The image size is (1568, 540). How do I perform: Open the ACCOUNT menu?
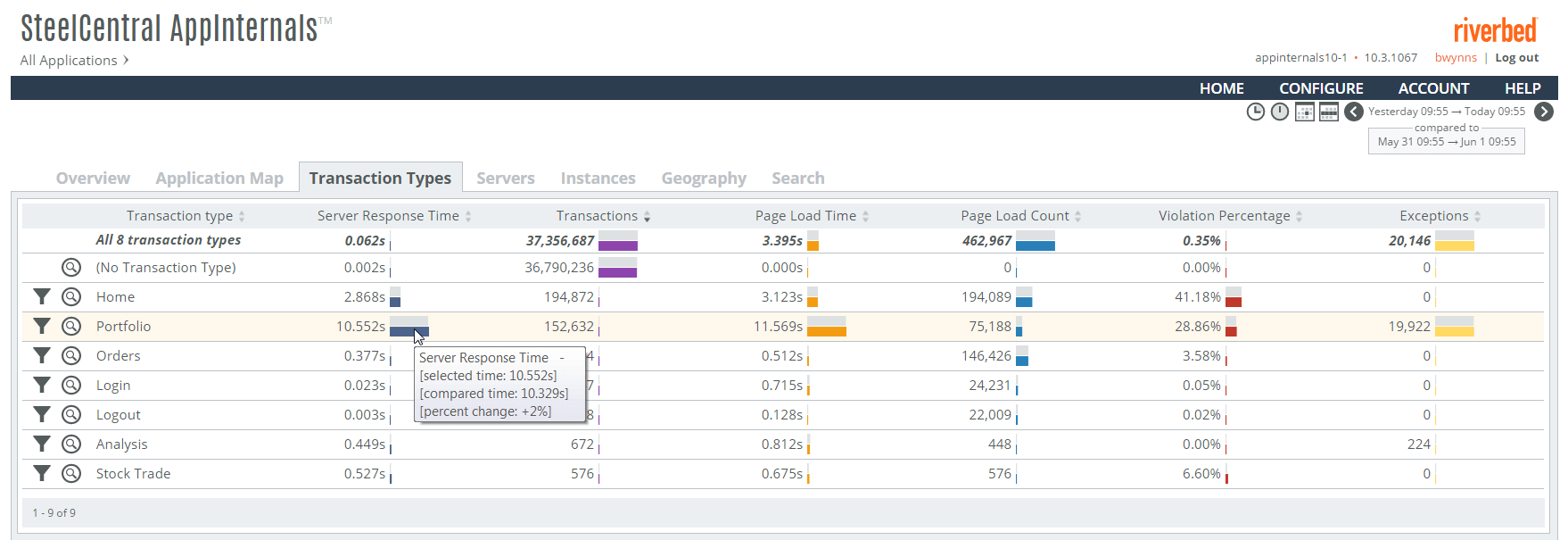click(x=1434, y=88)
